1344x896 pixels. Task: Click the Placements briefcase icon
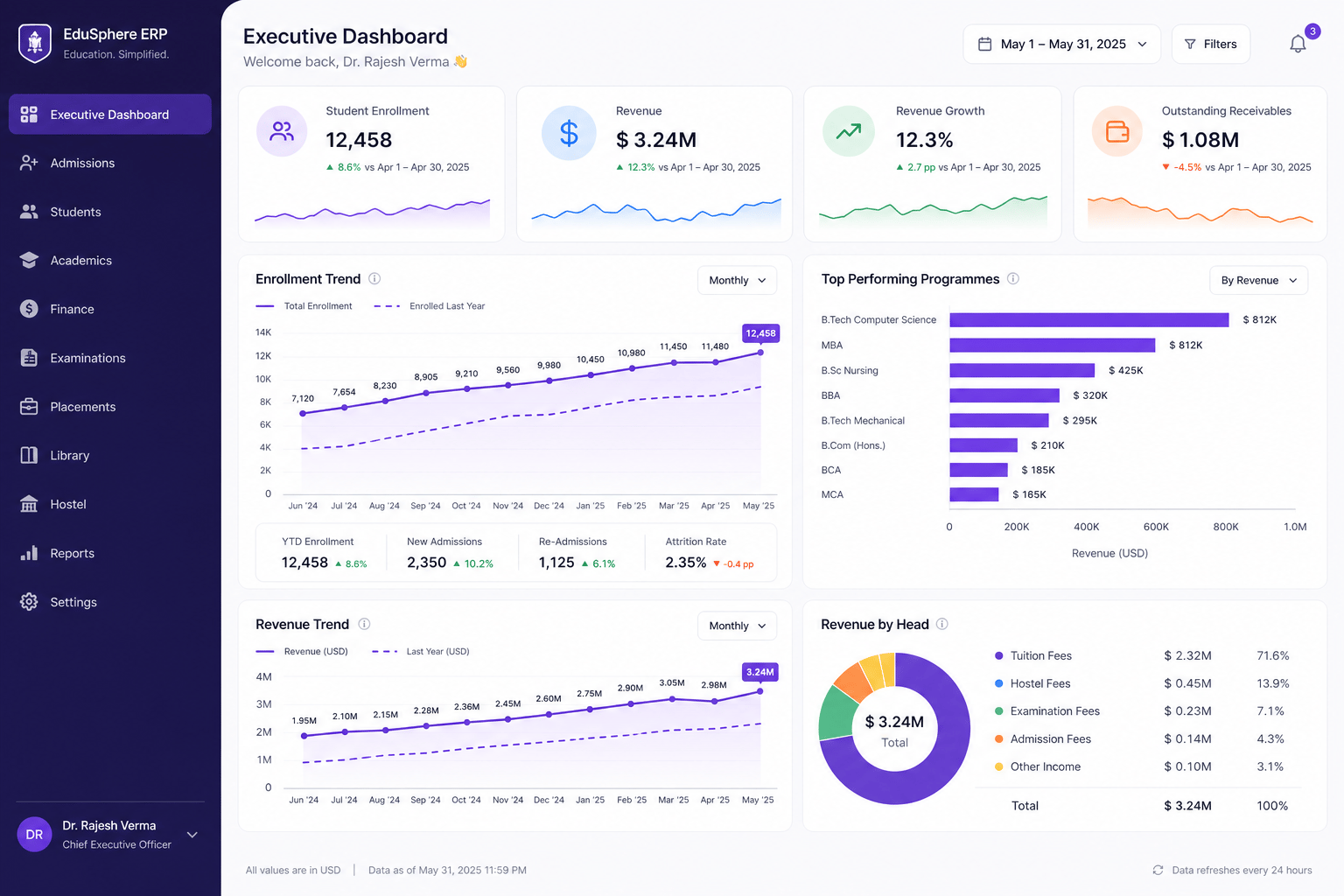coord(29,407)
